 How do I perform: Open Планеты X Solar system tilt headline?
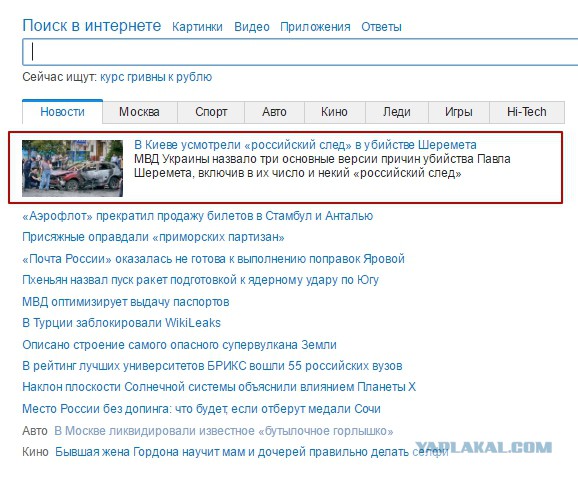(x=219, y=387)
